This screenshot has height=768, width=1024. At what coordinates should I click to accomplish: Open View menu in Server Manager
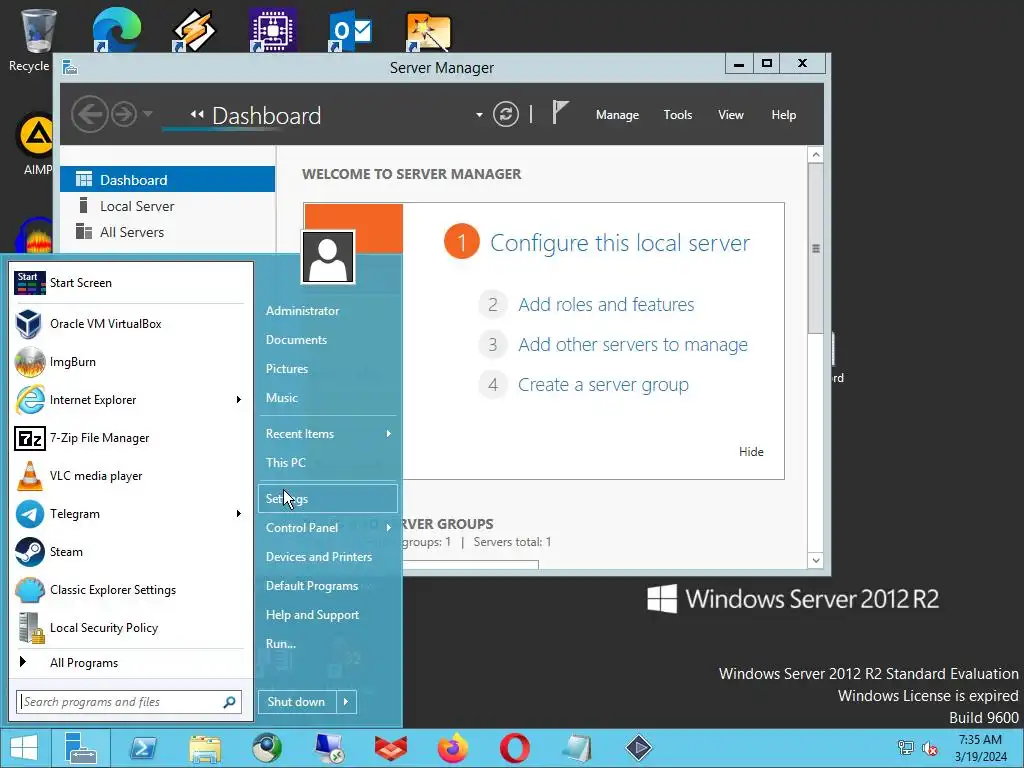(x=731, y=115)
